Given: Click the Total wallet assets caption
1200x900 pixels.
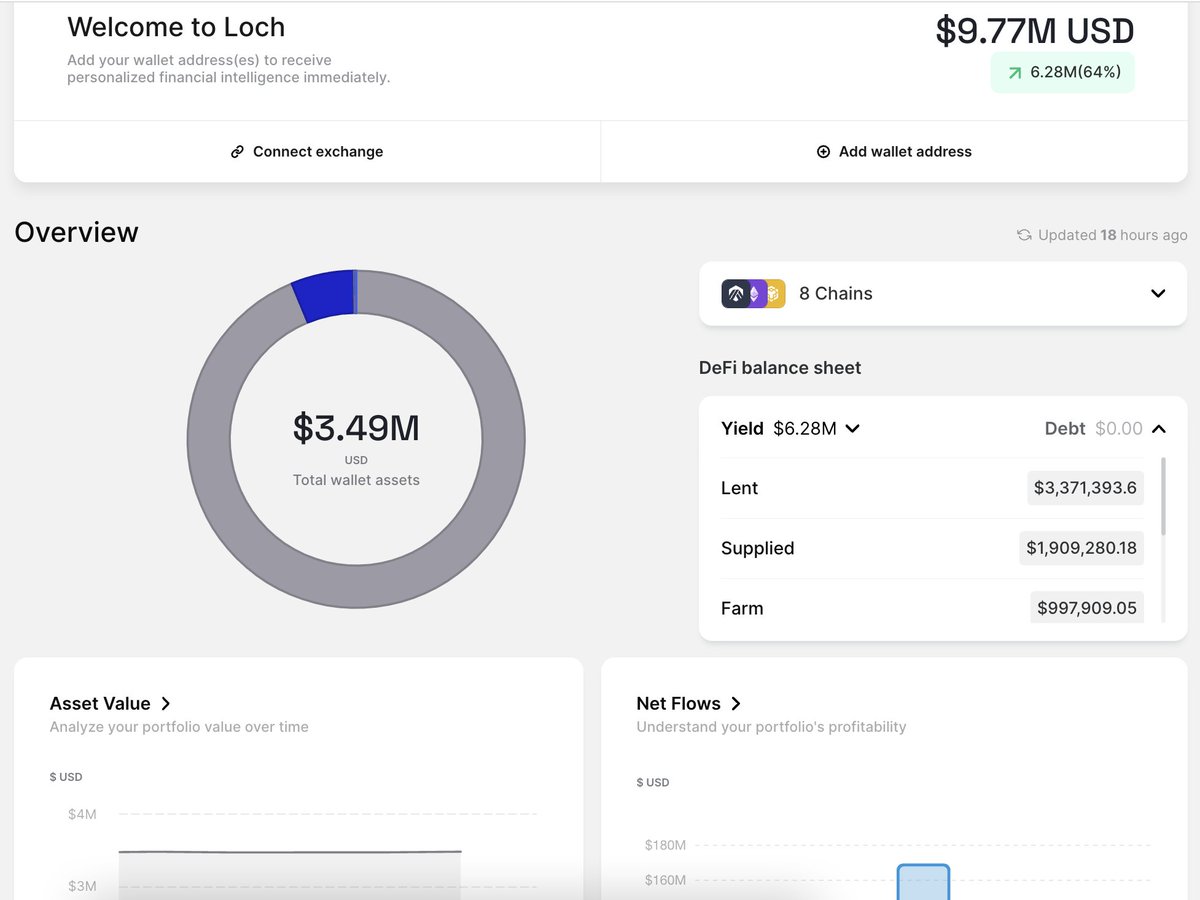Looking at the screenshot, I should pos(356,480).
